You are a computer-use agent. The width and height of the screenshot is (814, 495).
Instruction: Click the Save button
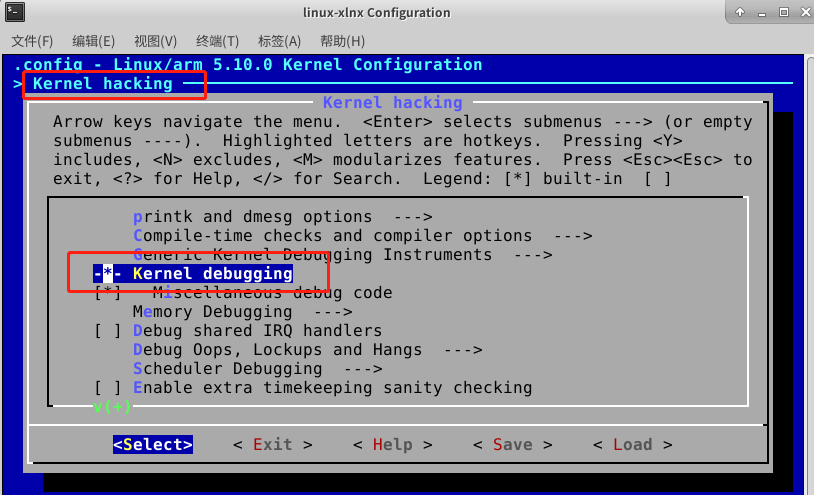coord(512,445)
